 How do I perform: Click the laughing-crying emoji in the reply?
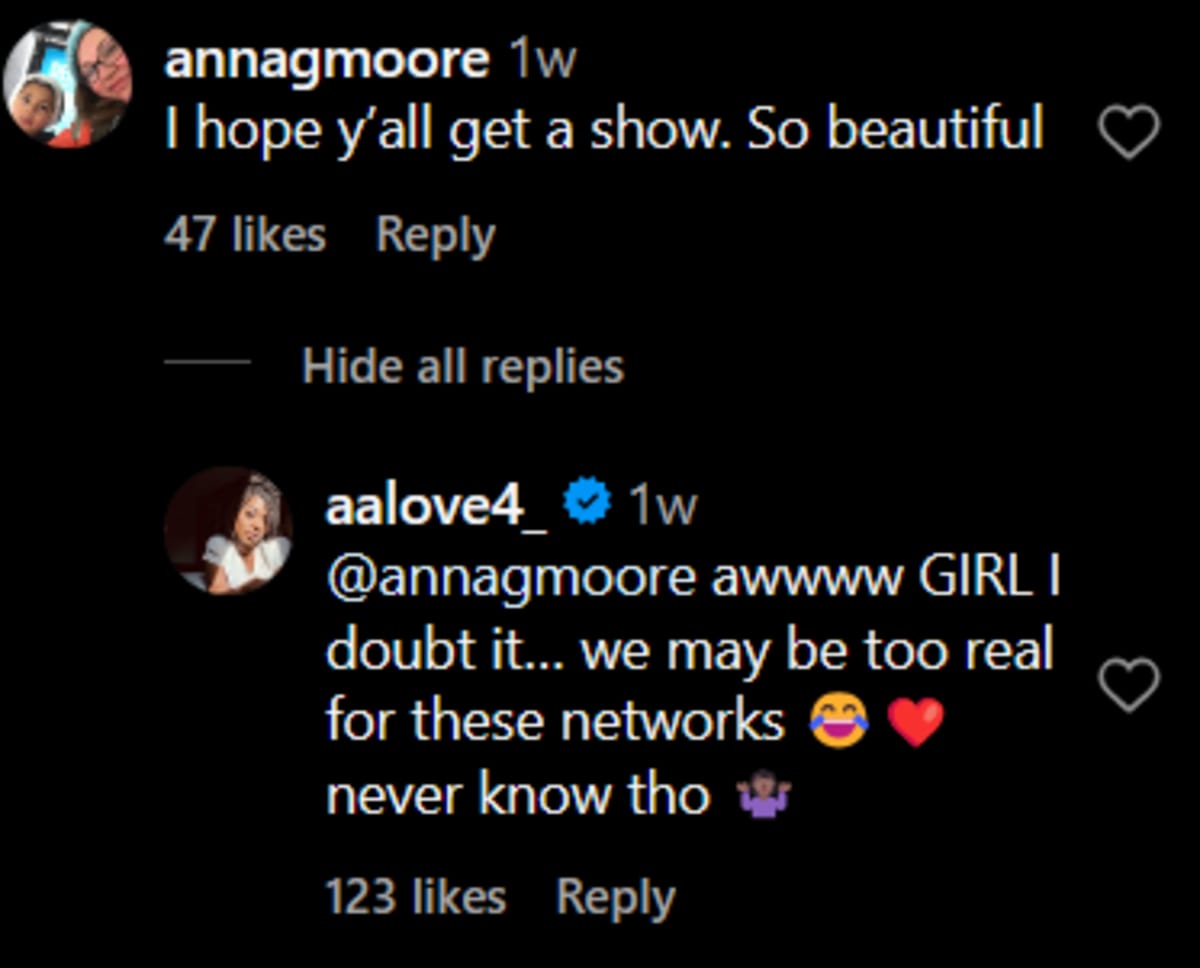pyautogui.click(x=838, y=722)
